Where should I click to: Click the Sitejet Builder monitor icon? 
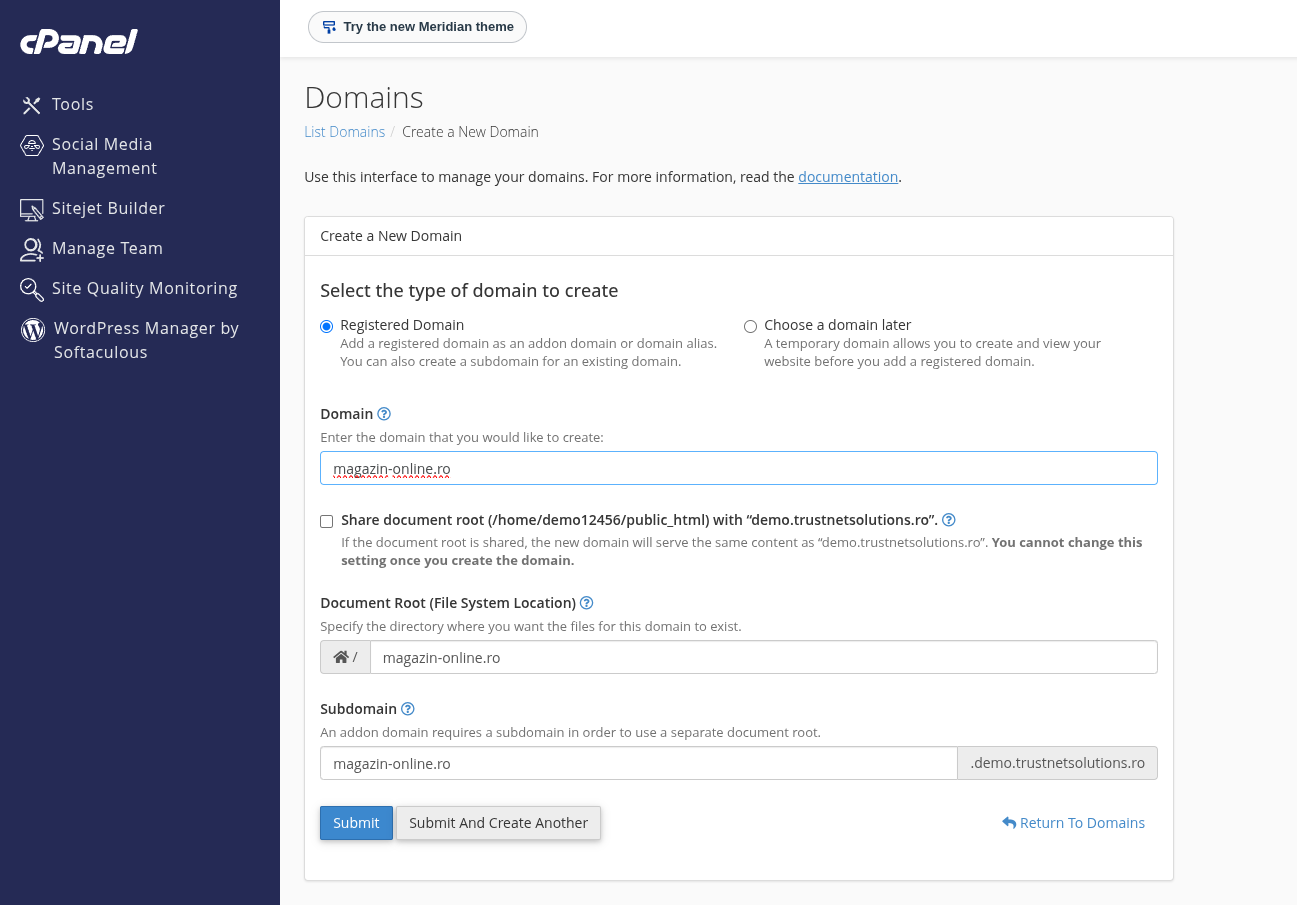point(33,209)
